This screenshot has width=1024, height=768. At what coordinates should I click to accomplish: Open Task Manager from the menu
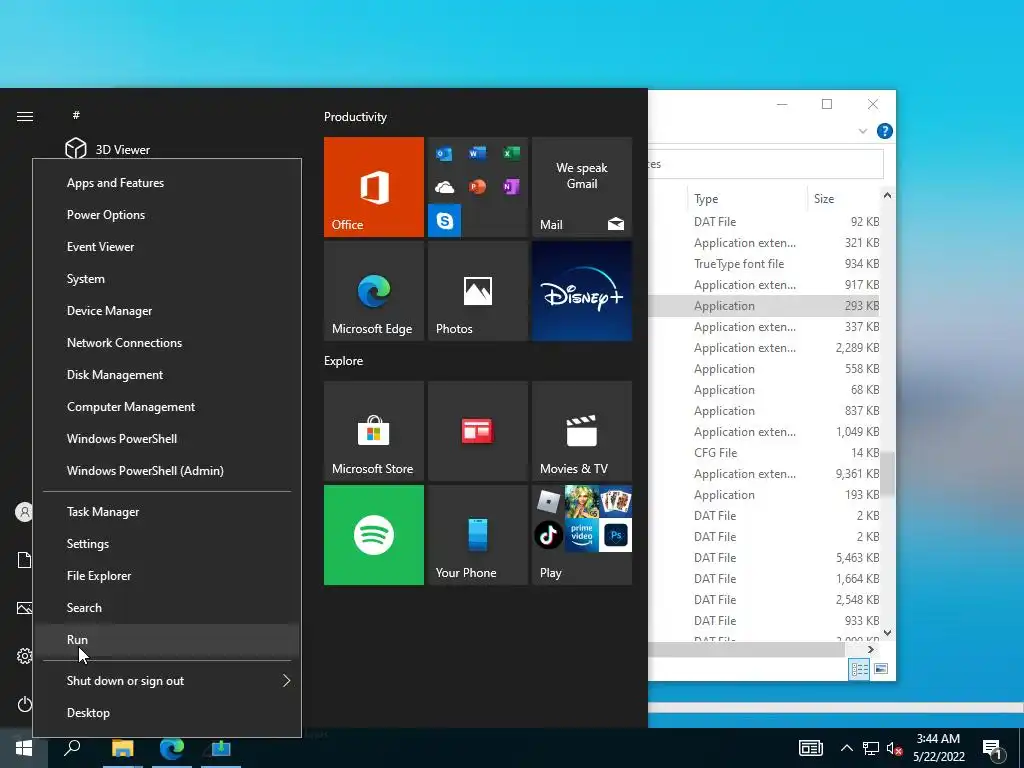(168, 512)
